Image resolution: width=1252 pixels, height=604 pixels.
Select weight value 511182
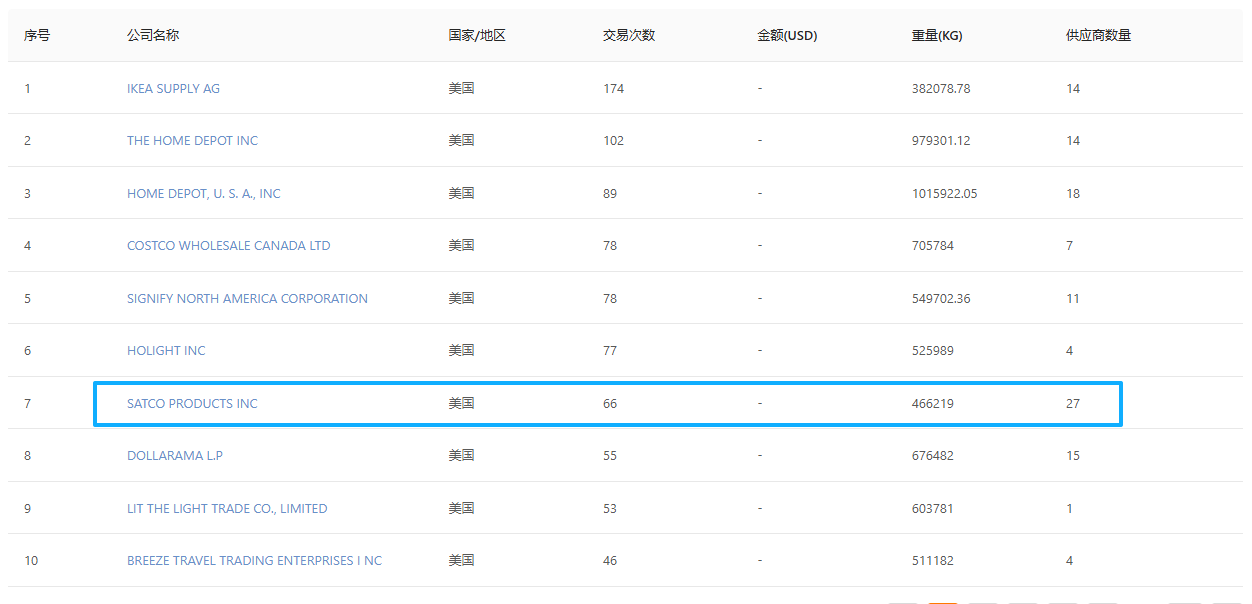[933, 561]
